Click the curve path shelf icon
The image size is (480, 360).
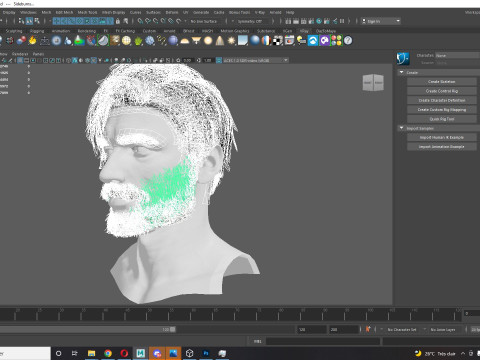point(161,41)
